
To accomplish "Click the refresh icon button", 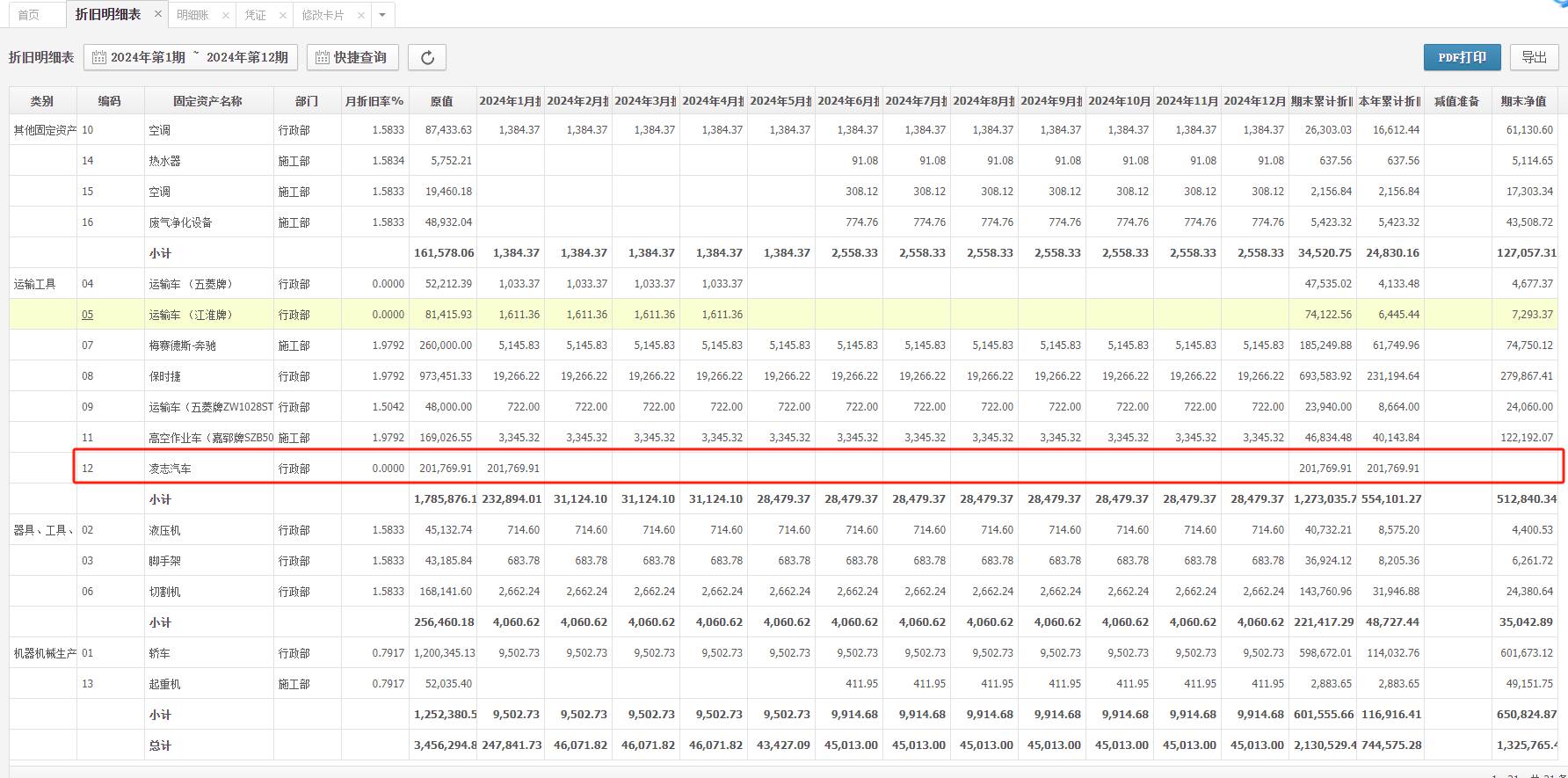I will (427, 57).
